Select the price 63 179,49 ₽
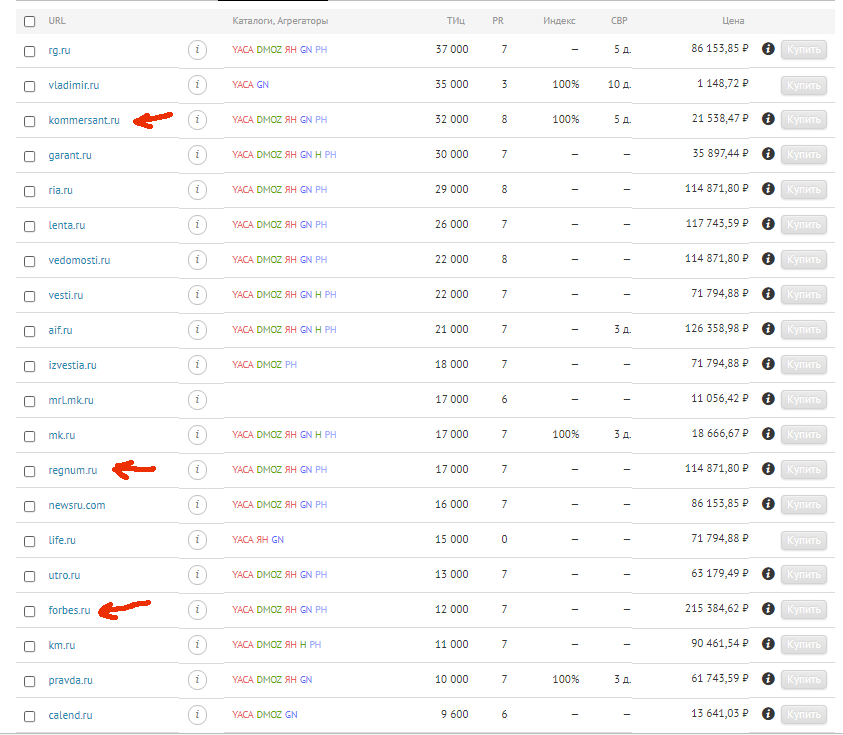This screenshot has height=735, width=843. tap(720, 574)
